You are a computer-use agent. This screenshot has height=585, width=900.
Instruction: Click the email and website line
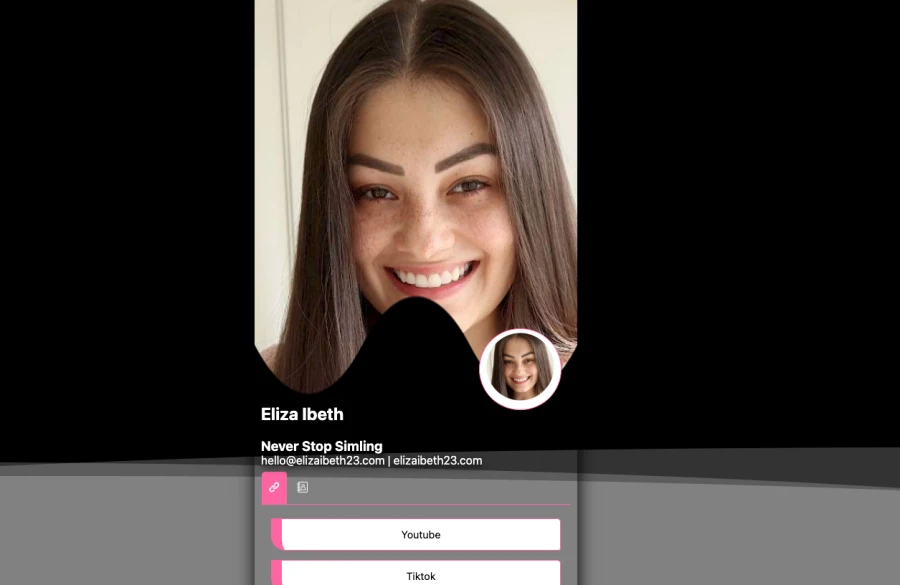pyautogui.click(x=371, y=460)
